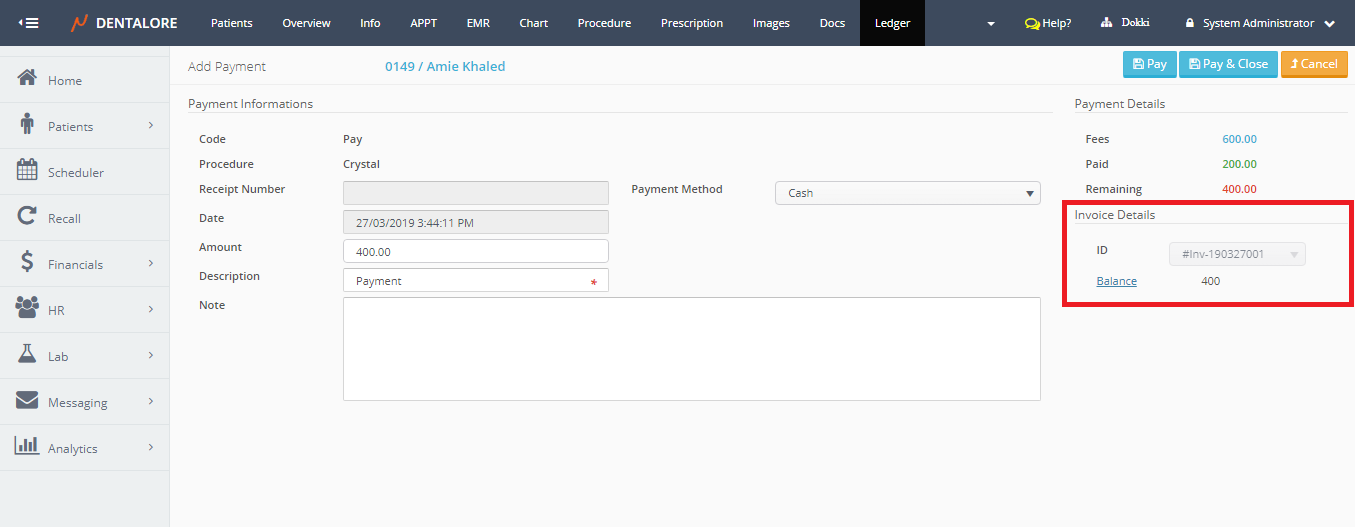Click the Scheduler calendar icon

(27, 171)
